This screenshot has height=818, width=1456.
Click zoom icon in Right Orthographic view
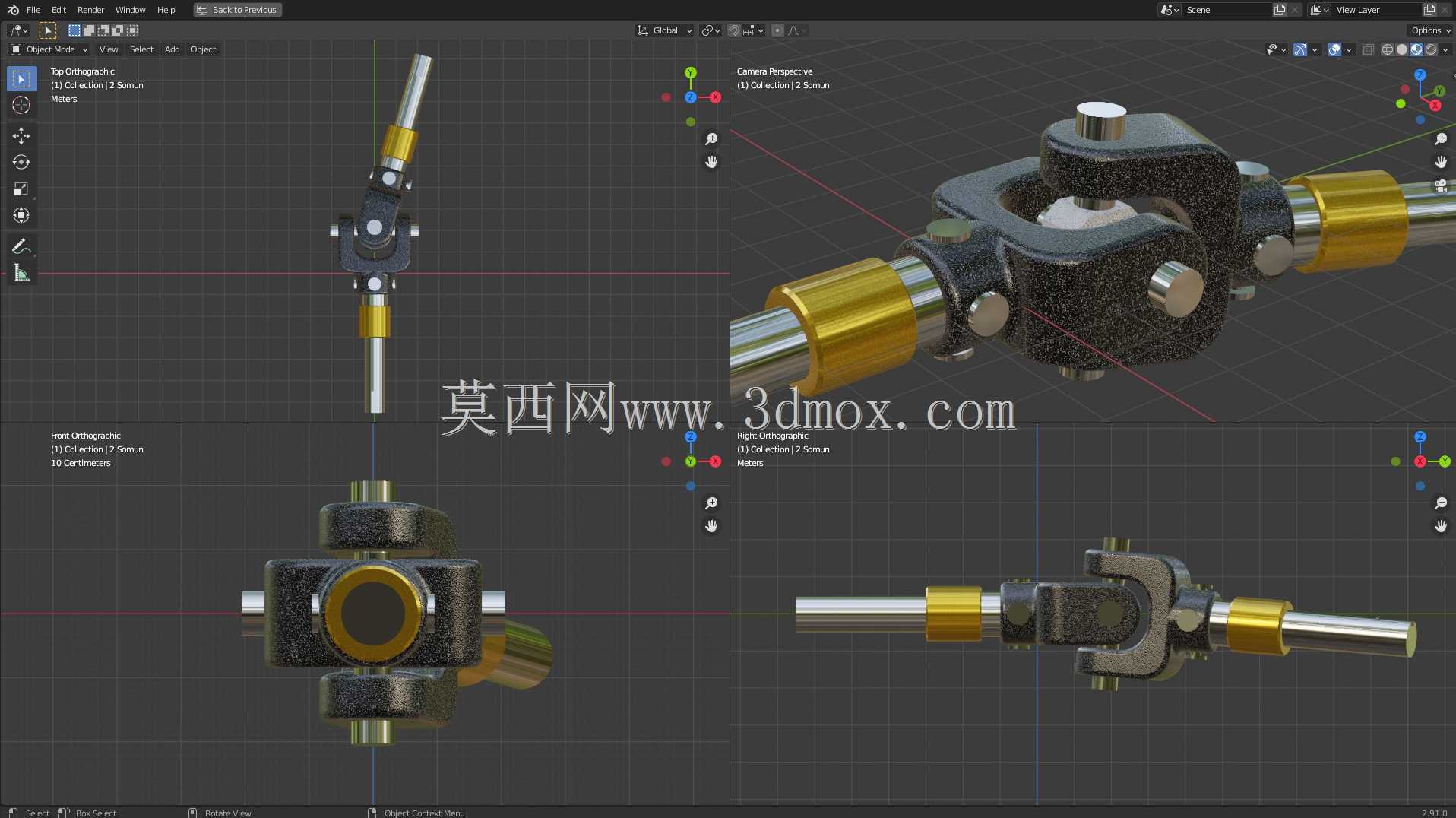(1440, 503)
